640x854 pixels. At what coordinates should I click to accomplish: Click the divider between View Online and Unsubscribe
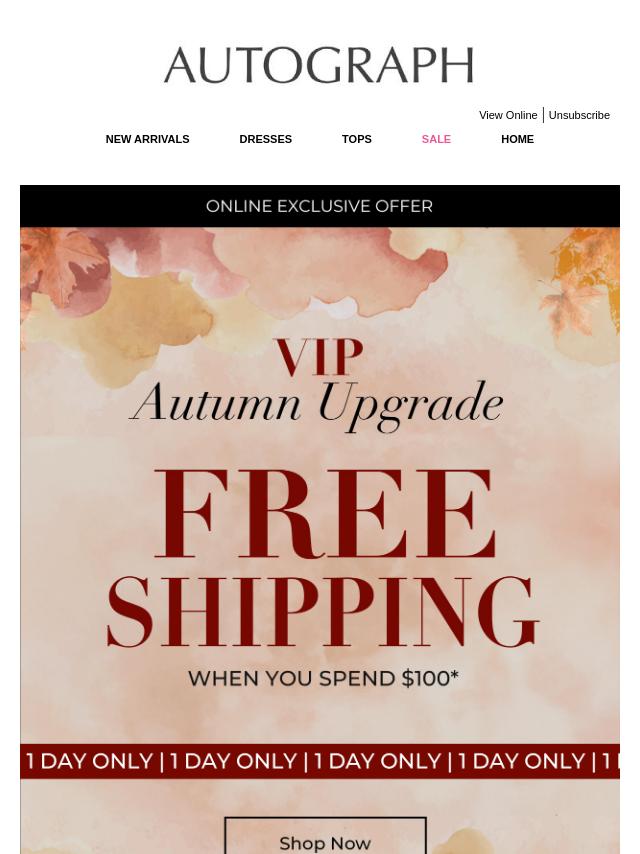543,115
